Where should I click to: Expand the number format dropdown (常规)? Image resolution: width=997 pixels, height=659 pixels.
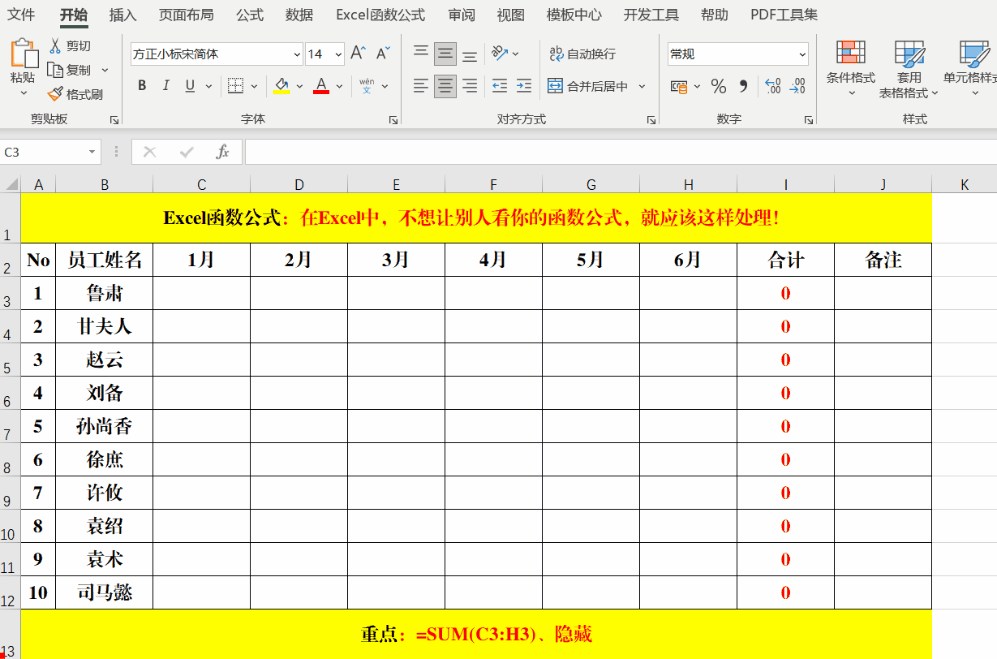pos(802,54)
